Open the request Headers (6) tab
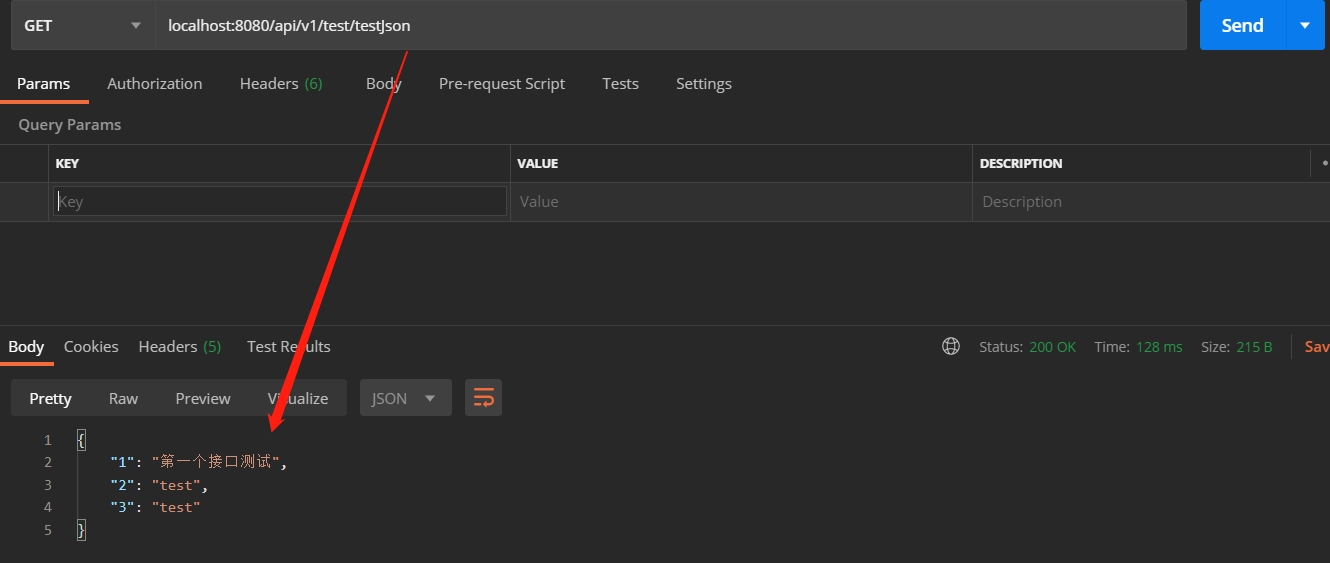Viewport: 1330px width, 563px height. coord(281,84)
